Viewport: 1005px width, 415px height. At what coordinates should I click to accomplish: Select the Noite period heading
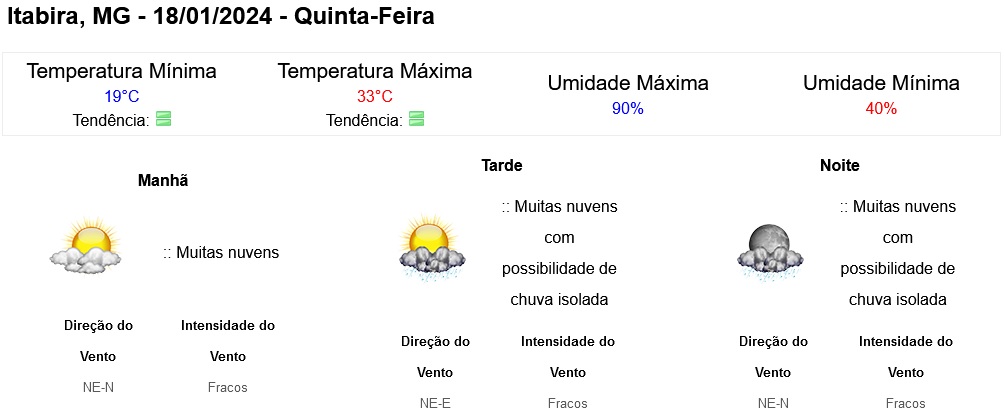[840, 165]
